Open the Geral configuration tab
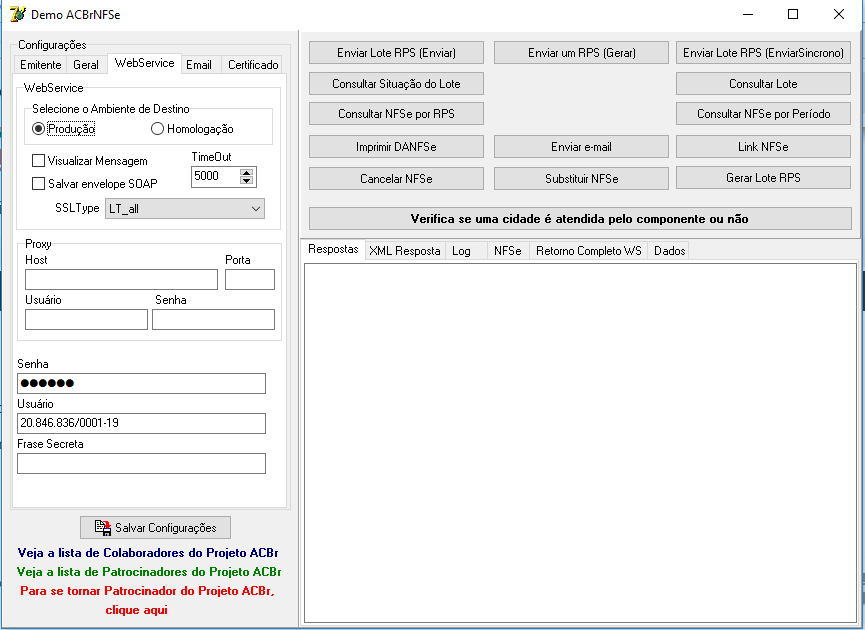This screenshot has height=630, width=865. click(x=86, y=65)
